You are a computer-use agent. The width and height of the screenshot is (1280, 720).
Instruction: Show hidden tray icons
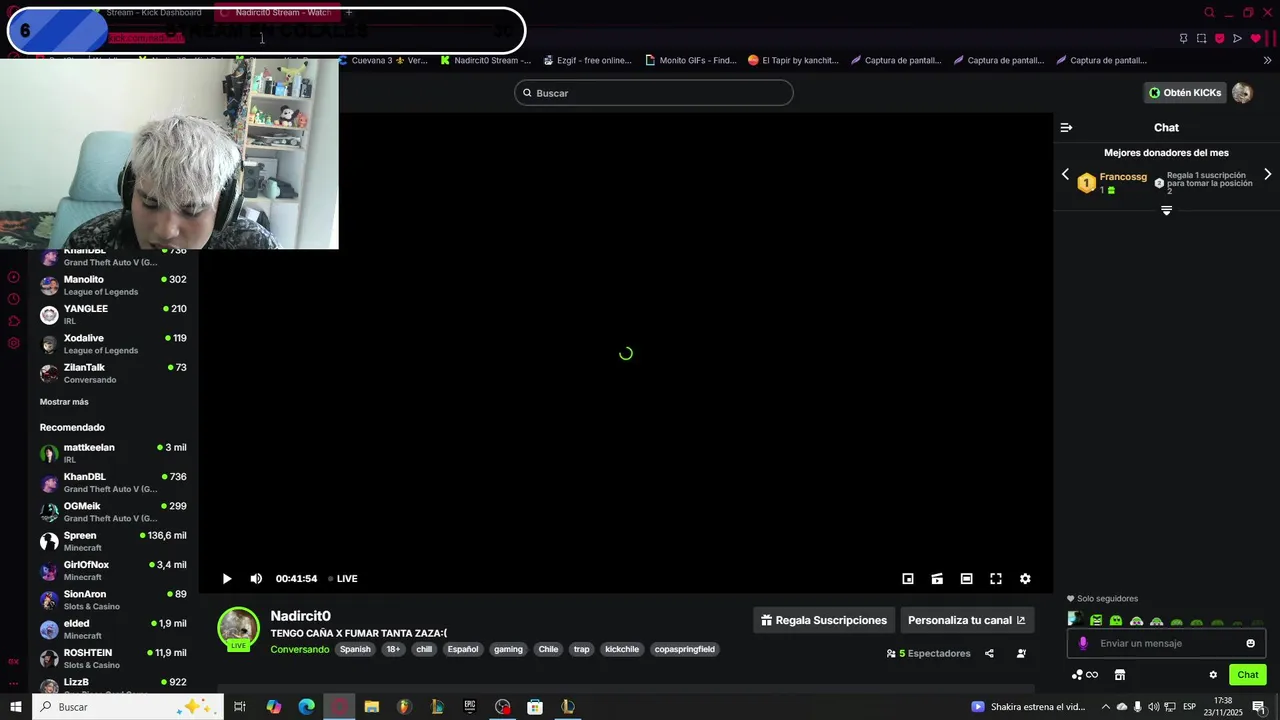[x=1105, y=707]
